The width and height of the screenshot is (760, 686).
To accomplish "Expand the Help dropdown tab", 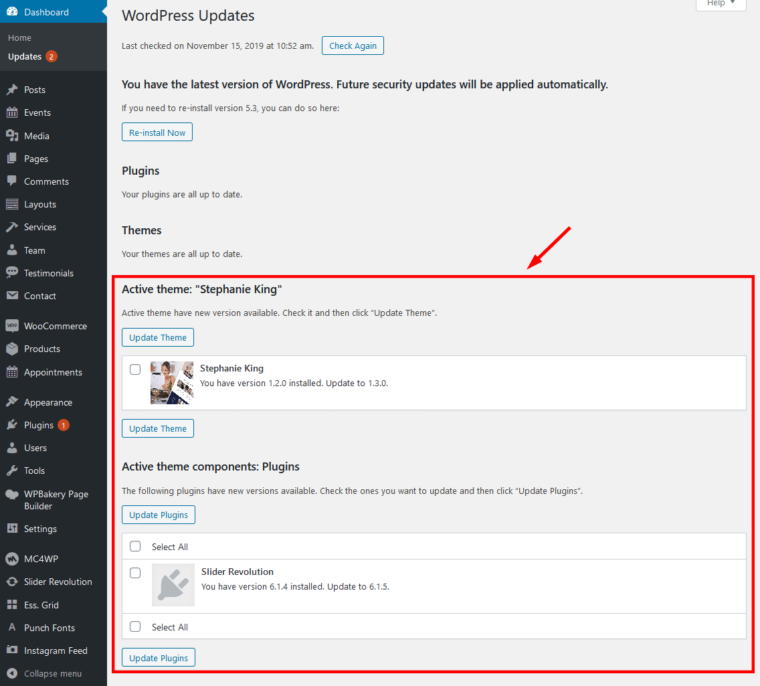I will [720, 4].
